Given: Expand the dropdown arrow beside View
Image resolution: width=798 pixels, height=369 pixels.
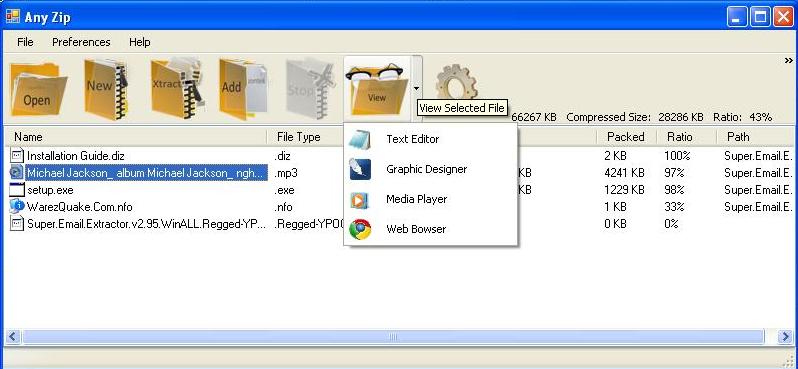Looking at the screenshot, I should tap(417, 89).
